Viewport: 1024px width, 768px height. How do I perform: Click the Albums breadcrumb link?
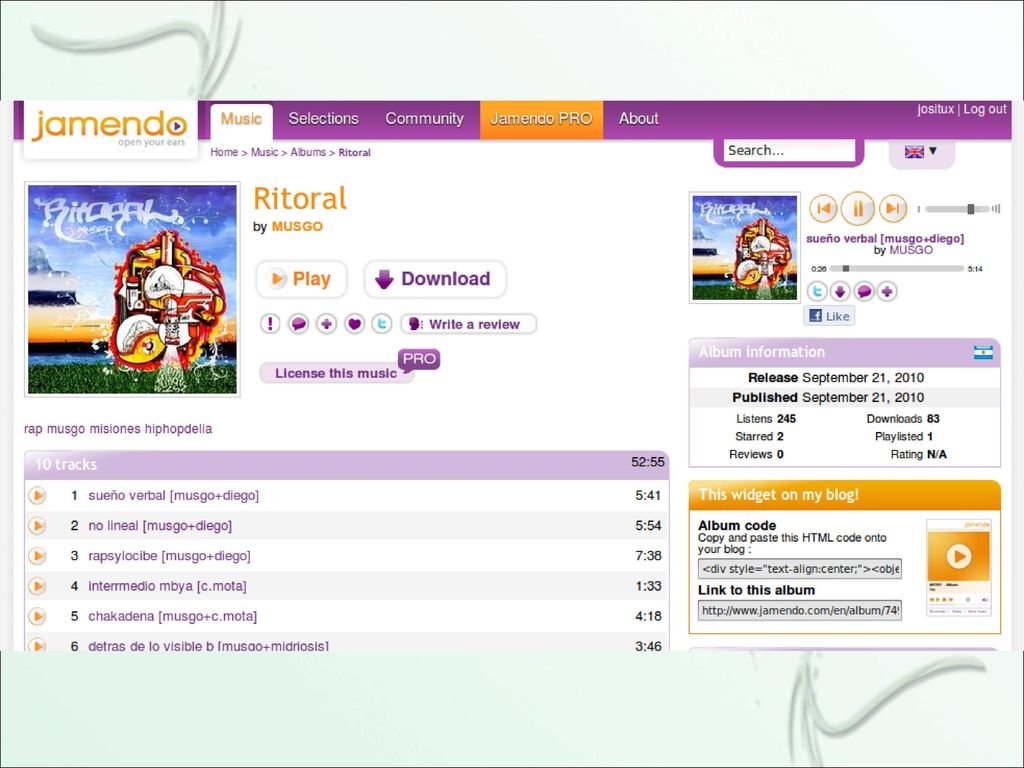pyautogui.click(x=308, y=152)
